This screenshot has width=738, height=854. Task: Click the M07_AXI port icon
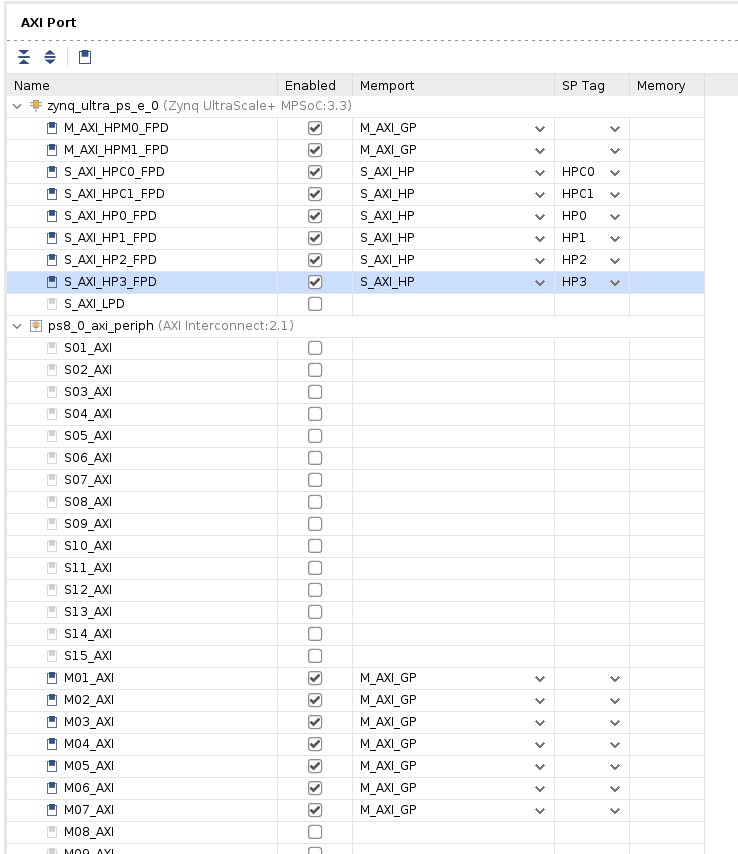tap(52, 810)
